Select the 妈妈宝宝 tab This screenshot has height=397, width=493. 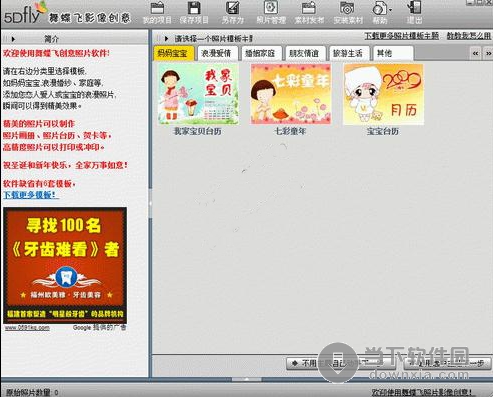[173, 53]
